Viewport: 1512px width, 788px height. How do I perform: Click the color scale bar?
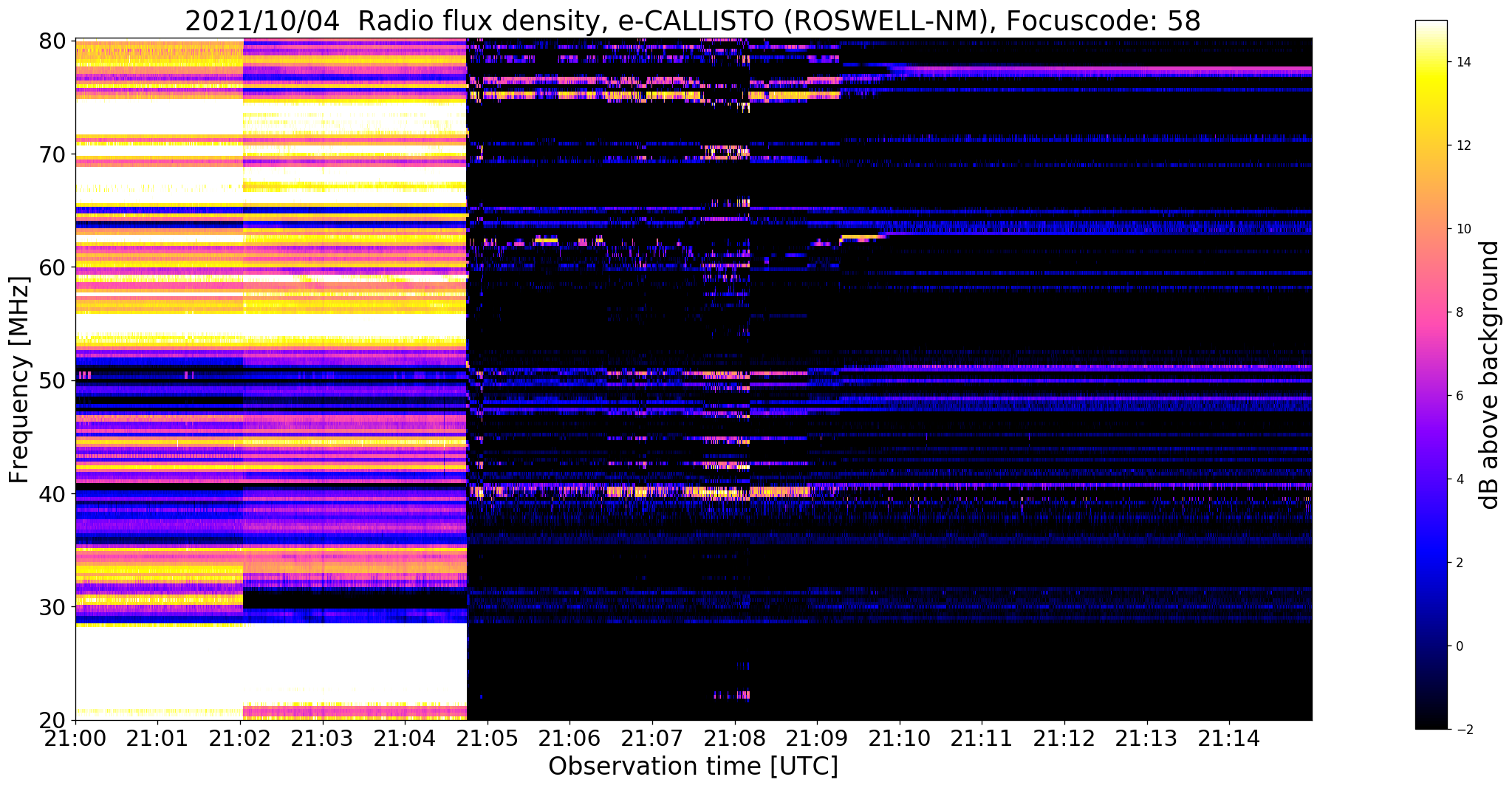coord(1431,374)
